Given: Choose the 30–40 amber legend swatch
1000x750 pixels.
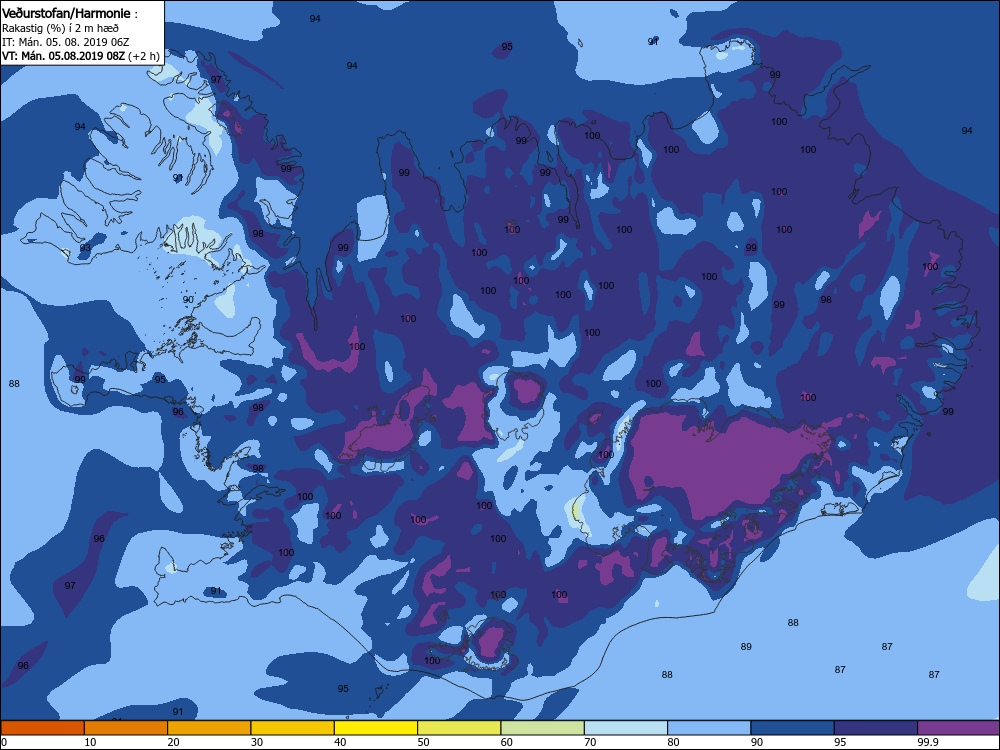Looking at the screenshot, I should pos(293,728).
